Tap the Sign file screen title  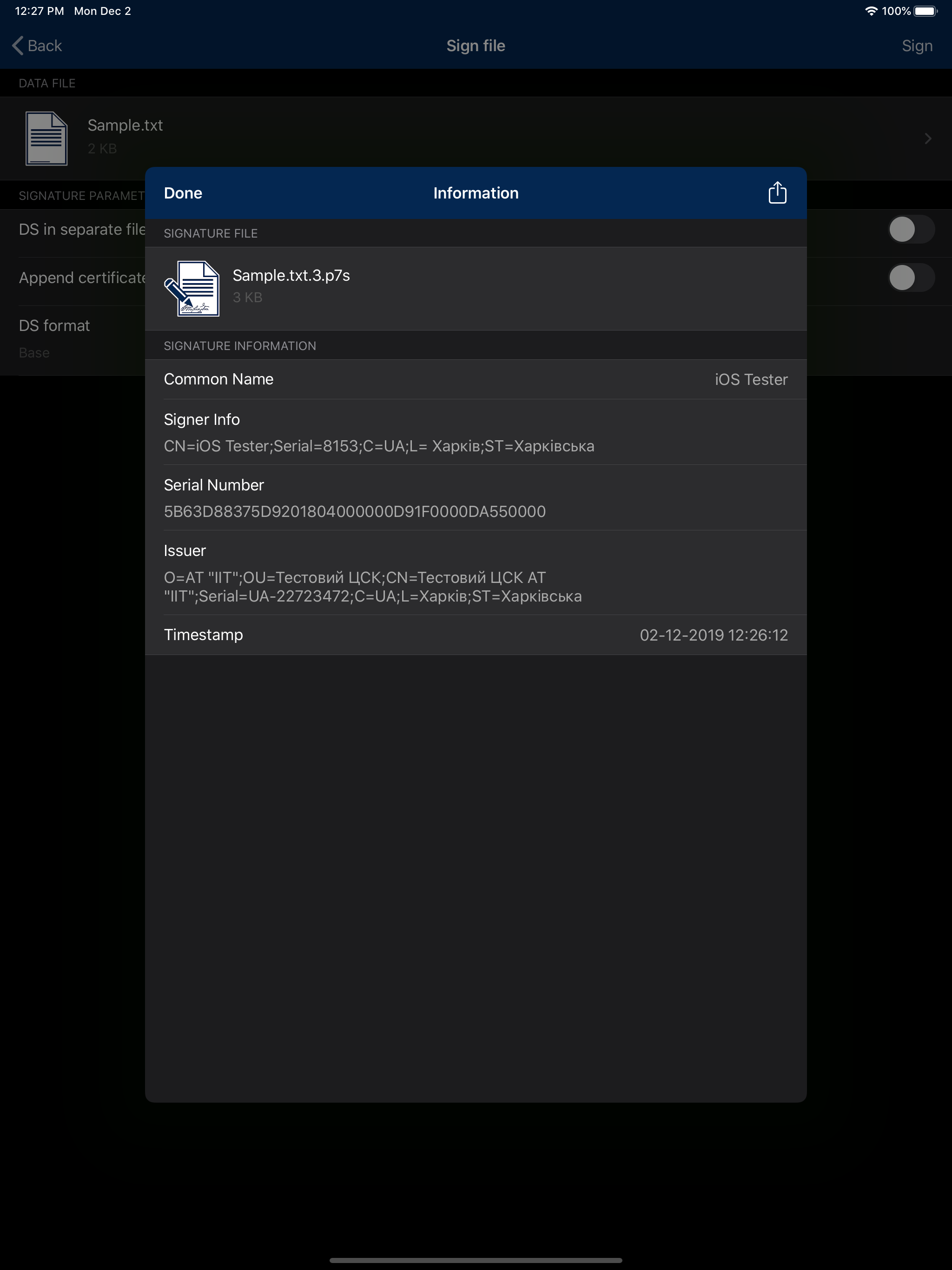[x=476, y=46]
